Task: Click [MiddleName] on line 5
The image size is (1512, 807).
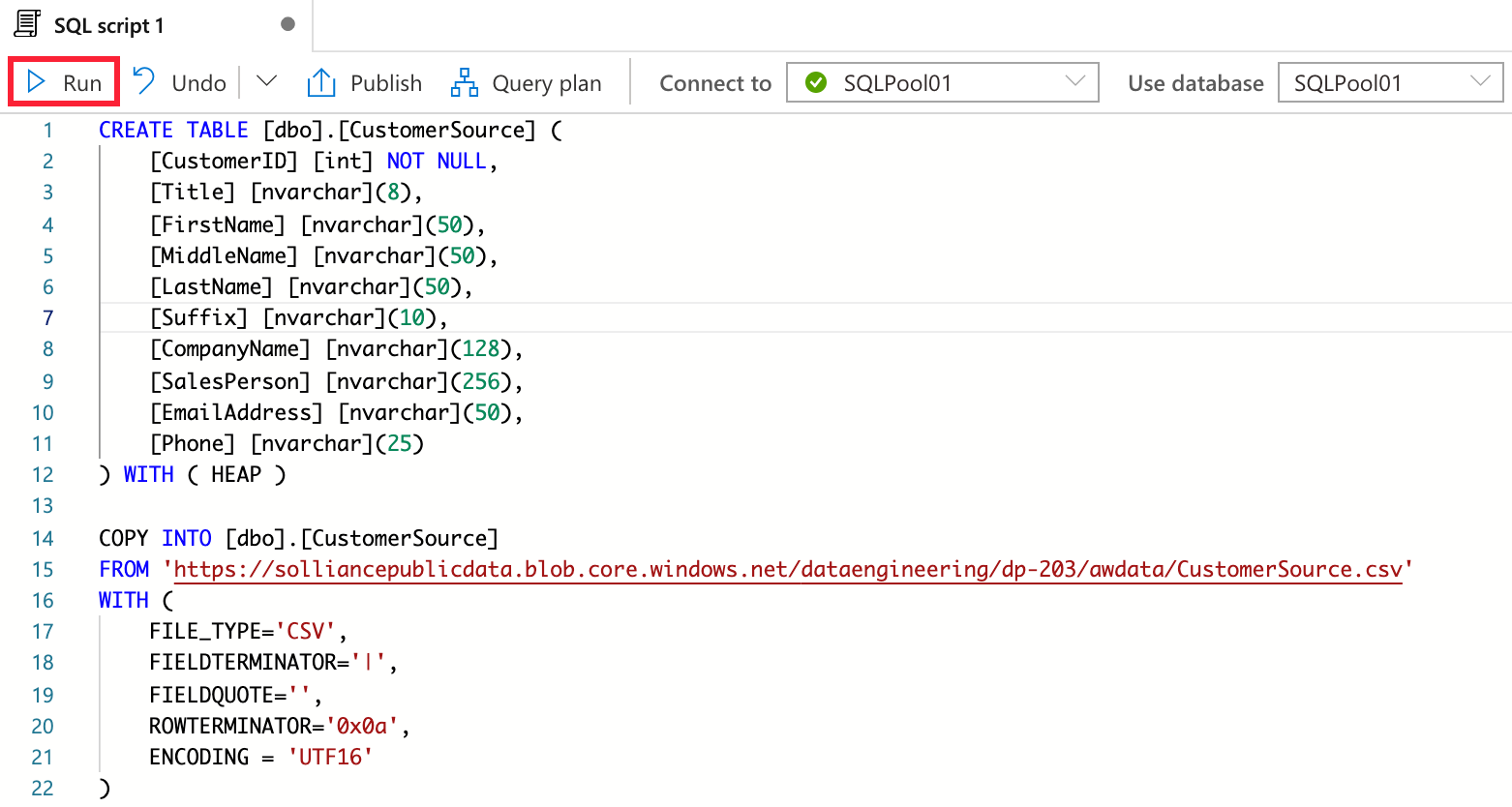Action: (x=224, y=255)
